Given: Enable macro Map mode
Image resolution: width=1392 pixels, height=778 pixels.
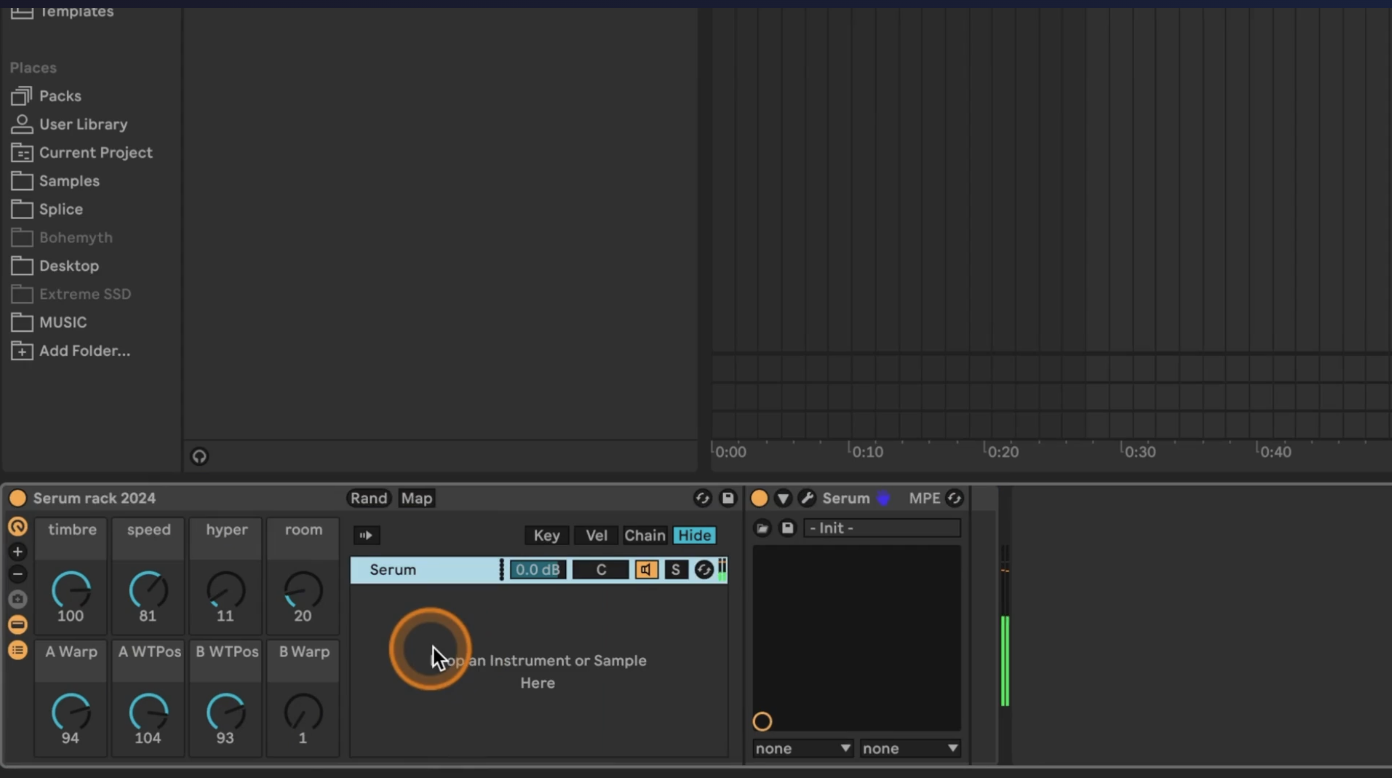Looking at the screenshot, I should [416, 498].
